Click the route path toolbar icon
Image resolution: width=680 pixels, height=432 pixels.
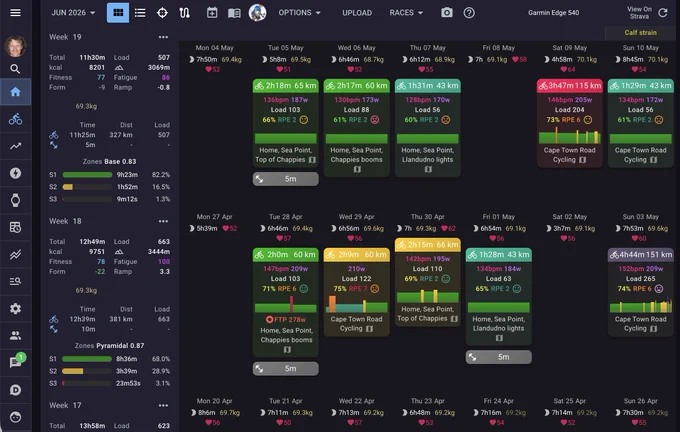tap(184, 13)
